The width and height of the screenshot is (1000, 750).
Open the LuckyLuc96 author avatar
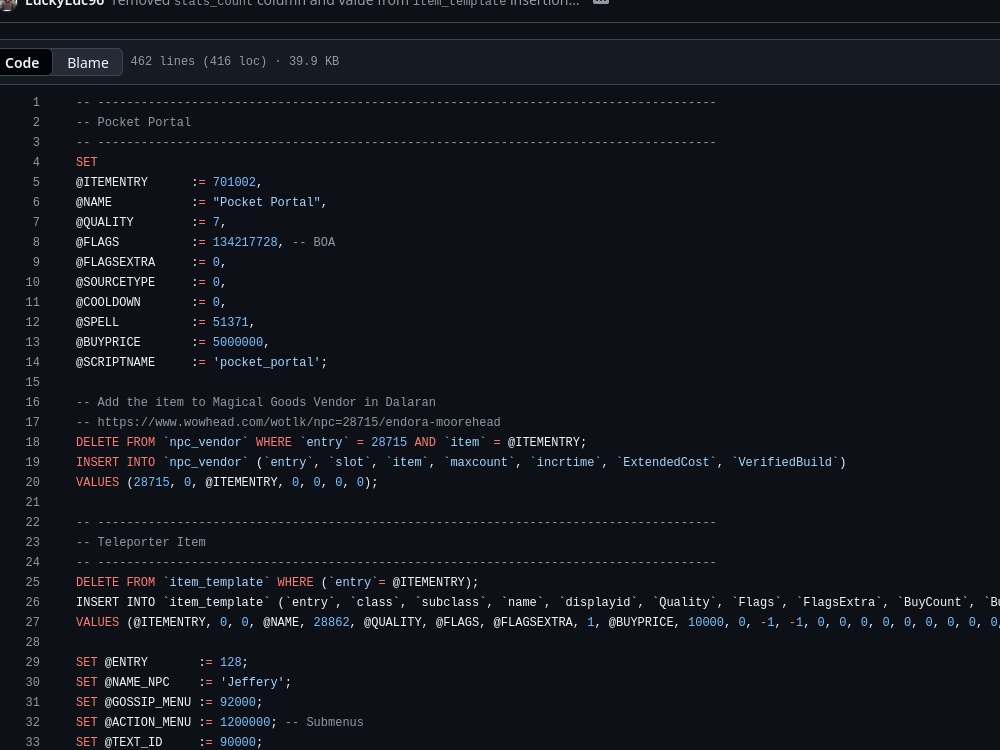click(x=7, y=3)
